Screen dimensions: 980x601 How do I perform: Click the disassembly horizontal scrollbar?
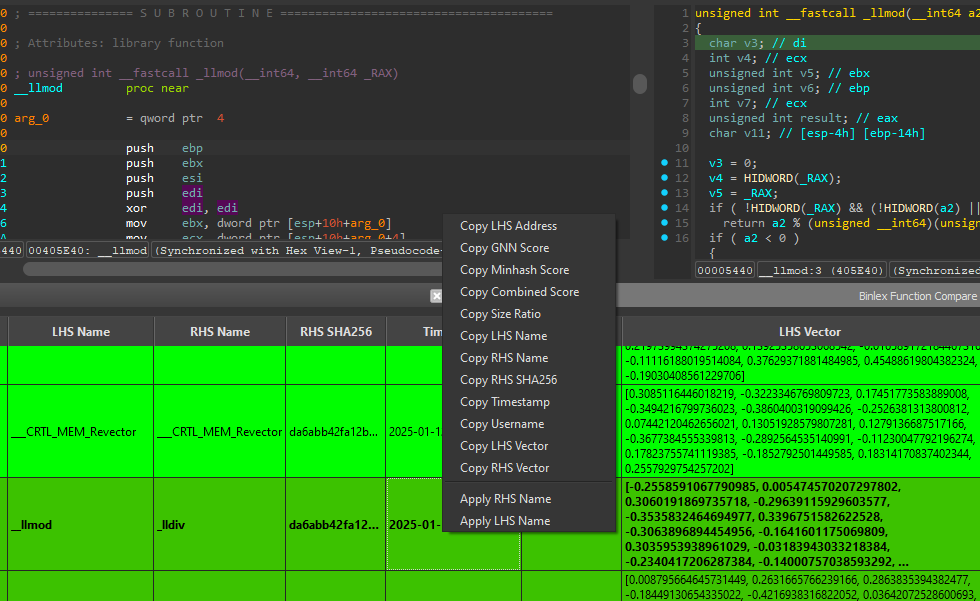[232, 269]
